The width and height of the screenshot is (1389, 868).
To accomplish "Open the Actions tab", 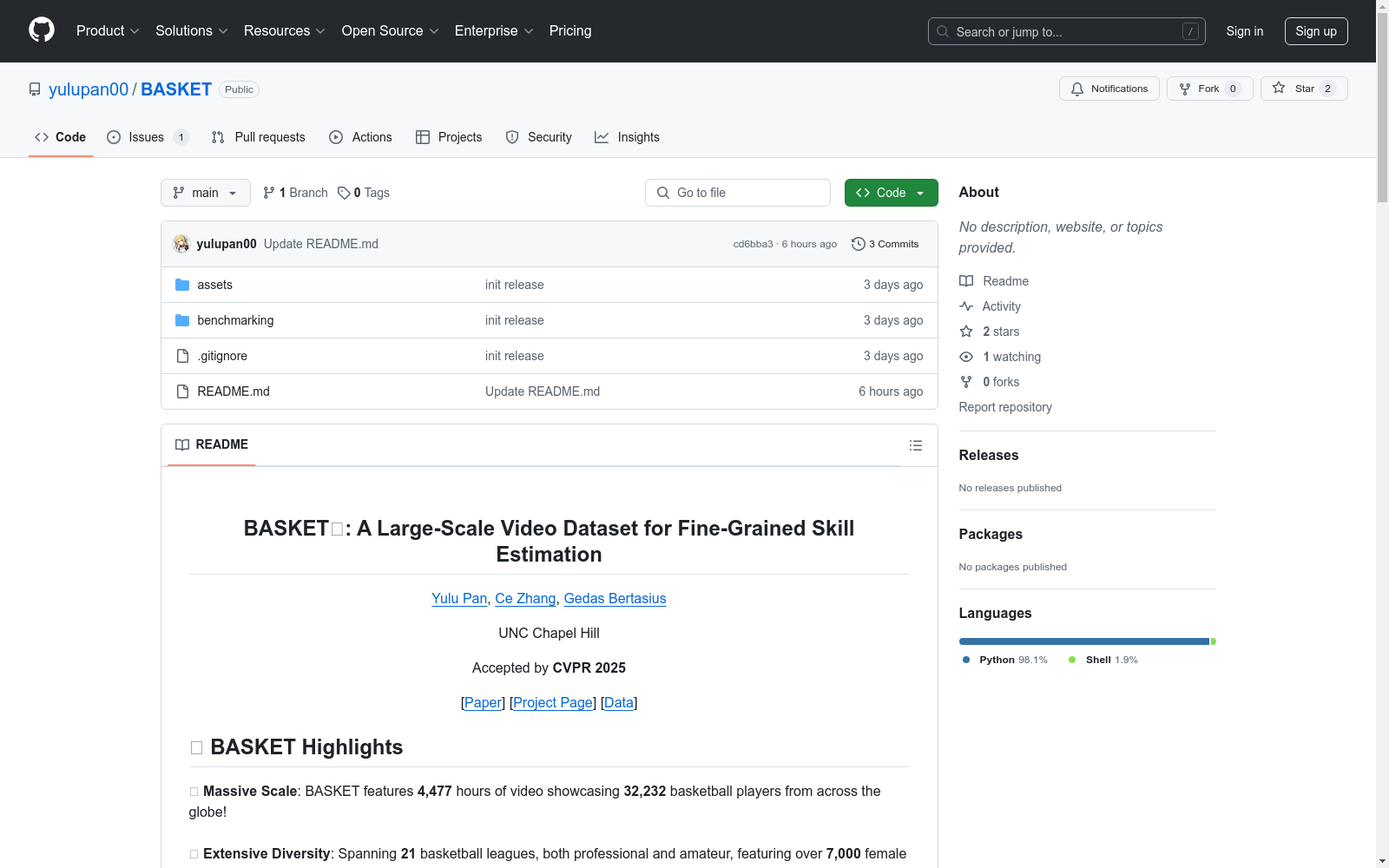I will pos(361,137).
